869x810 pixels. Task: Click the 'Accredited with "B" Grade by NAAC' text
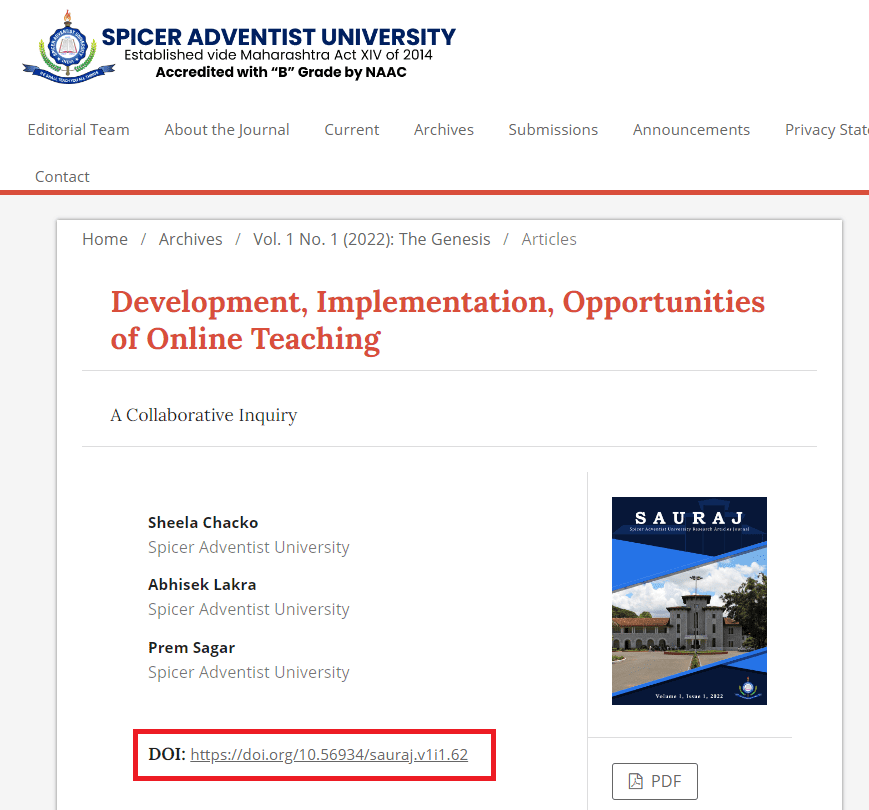[x=281, y=73]
